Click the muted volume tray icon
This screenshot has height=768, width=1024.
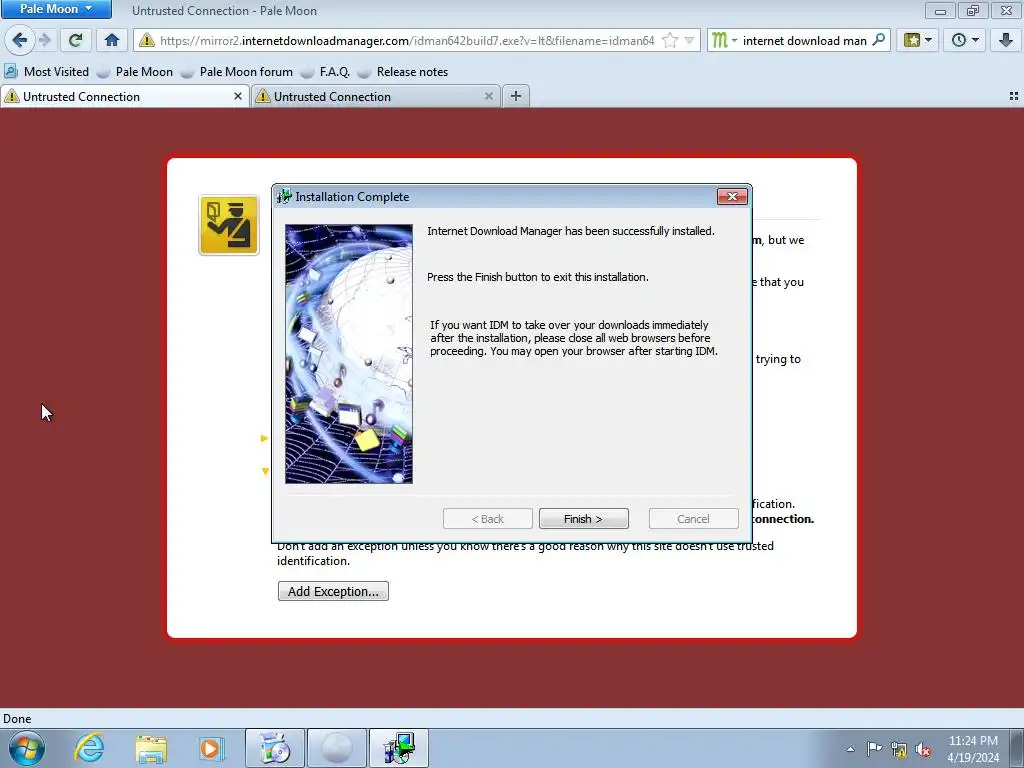[x=923, y=750]
